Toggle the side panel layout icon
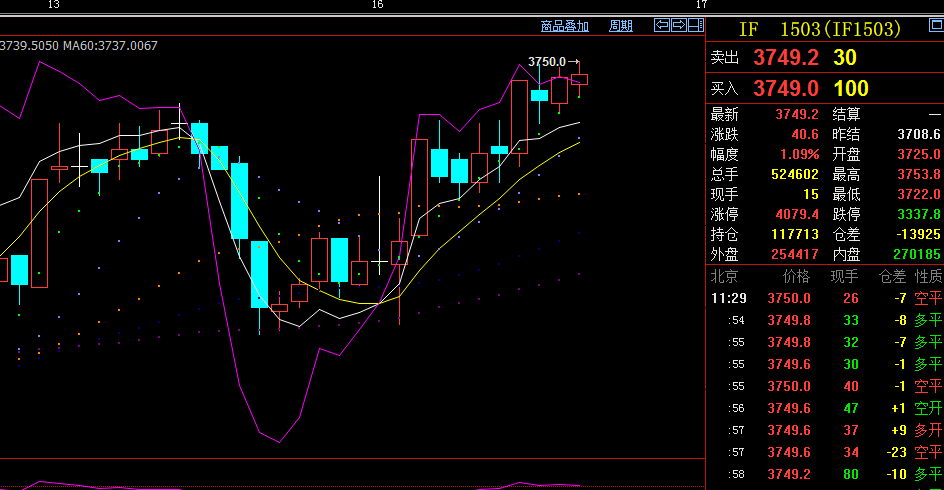 [694, 25]
